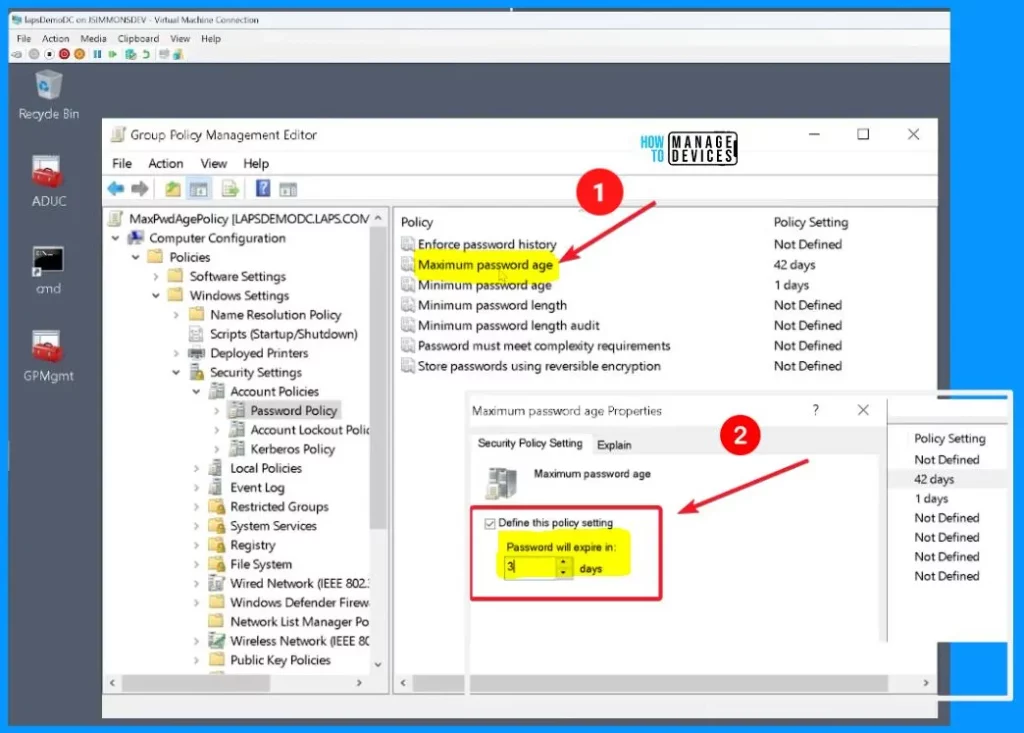The image size is (1024, 733).
Task: Click the Show/Hide Action Pane icon
Action: coord(288,189)
